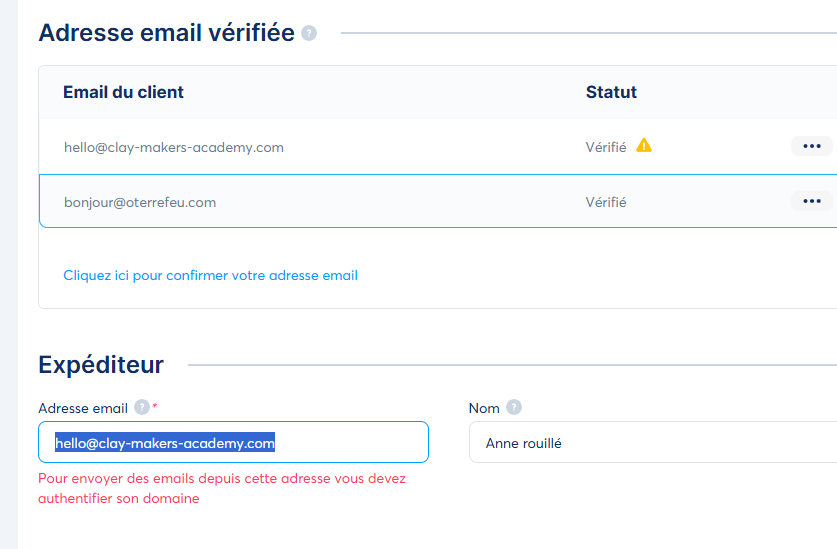Click the Nom field label
837x549 pixels.
coord(484,409)
